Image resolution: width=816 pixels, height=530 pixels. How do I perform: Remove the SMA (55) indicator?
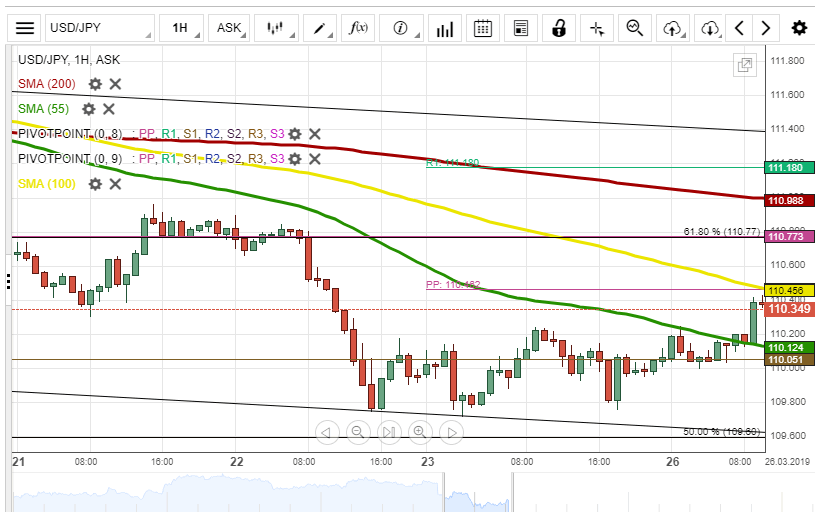tap(109, 109)
